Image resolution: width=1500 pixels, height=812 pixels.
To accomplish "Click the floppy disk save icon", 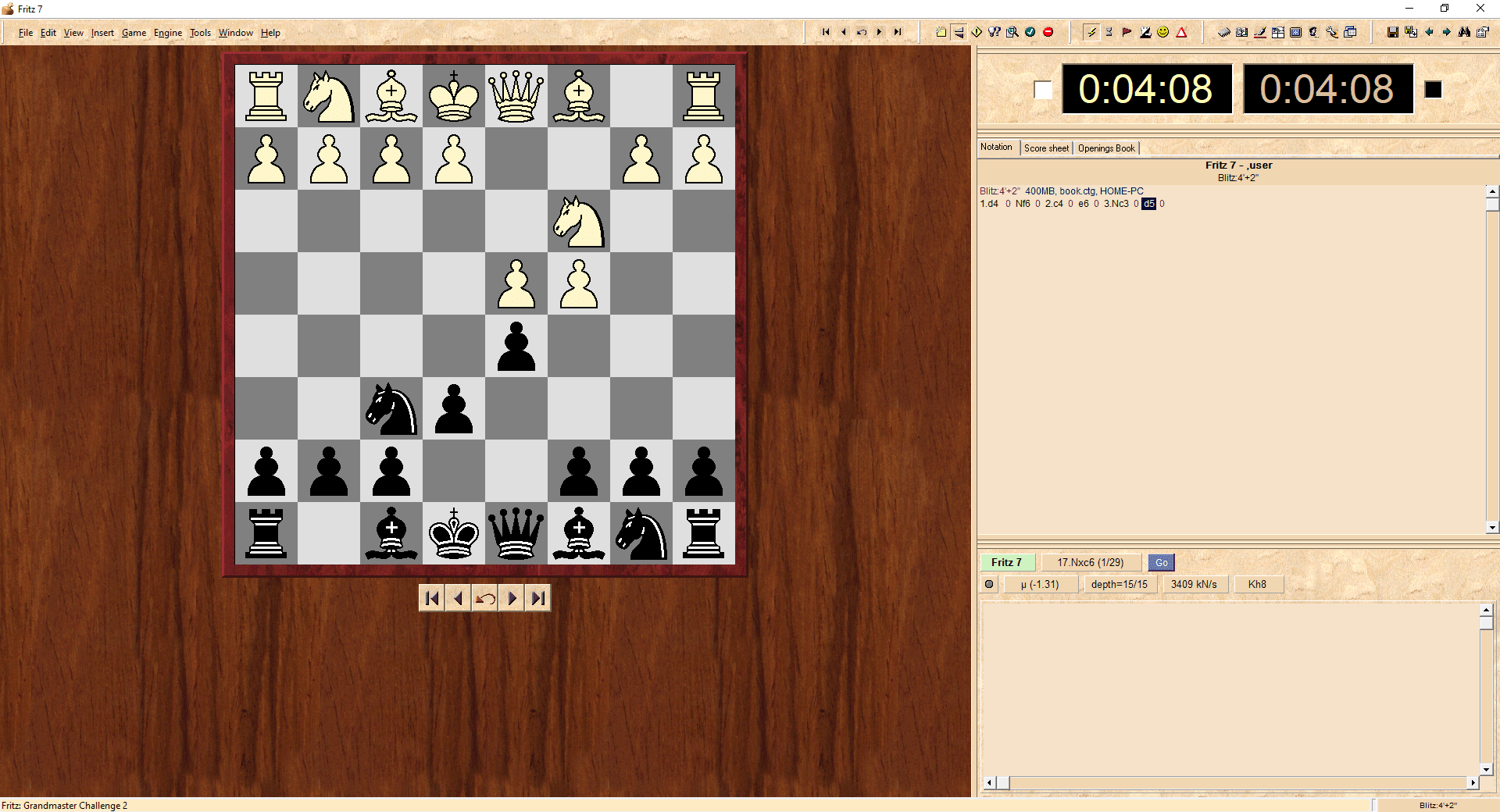I will (1392, 32).
